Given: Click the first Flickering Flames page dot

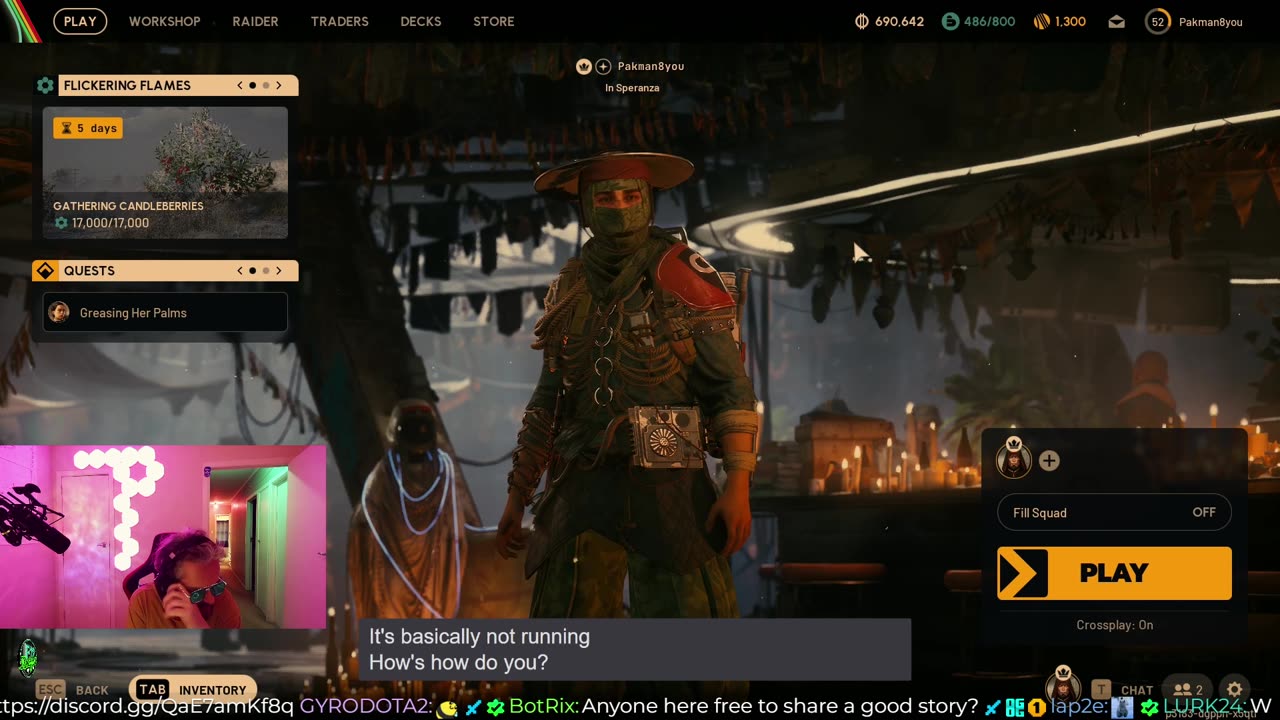Looking at the screenshot, I should pos(252,85).
